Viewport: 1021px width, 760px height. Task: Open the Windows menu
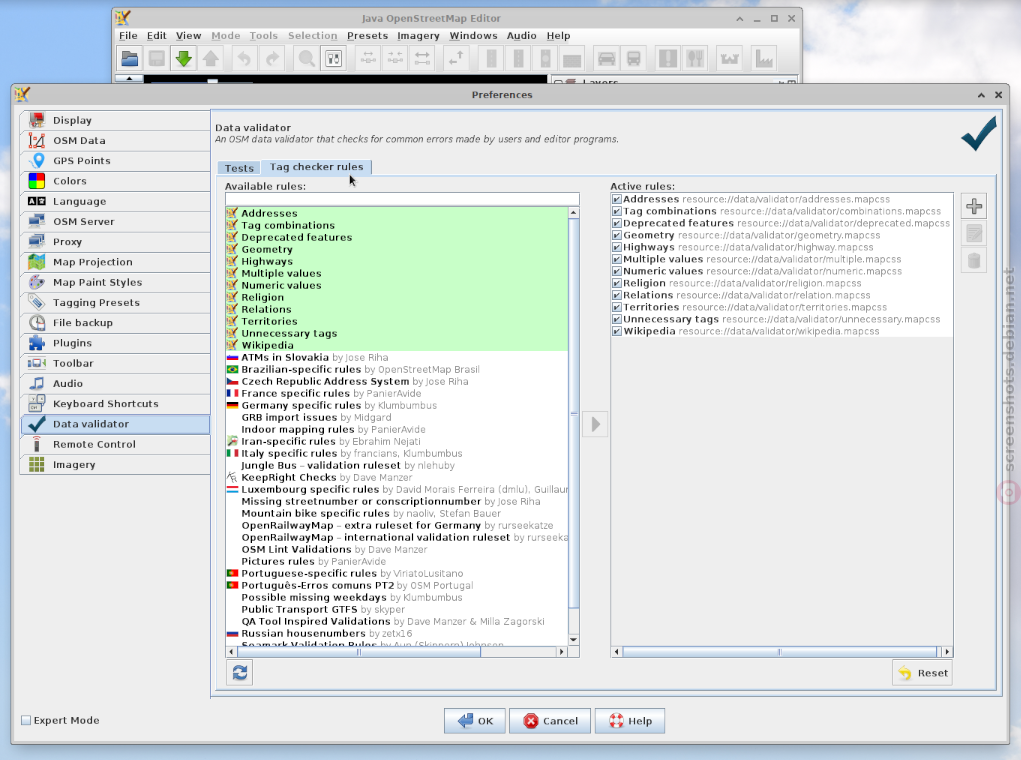click(x=473, y=36)
